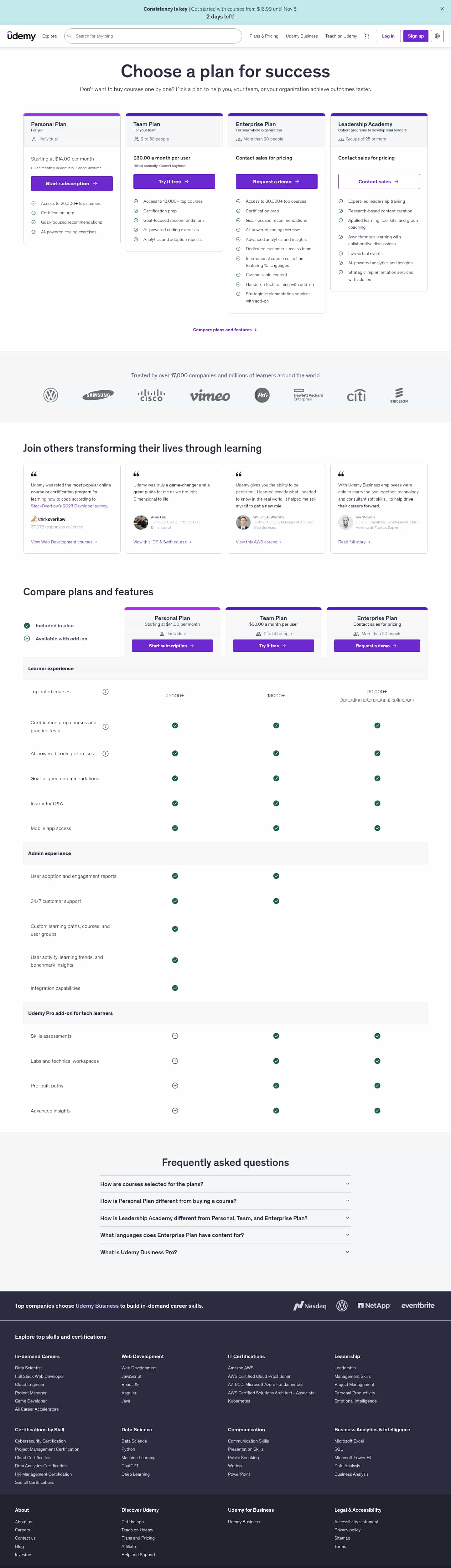
Task: Click Enterprise checkmark for Labs and technical workspaces
Action: pos(377,1061)
